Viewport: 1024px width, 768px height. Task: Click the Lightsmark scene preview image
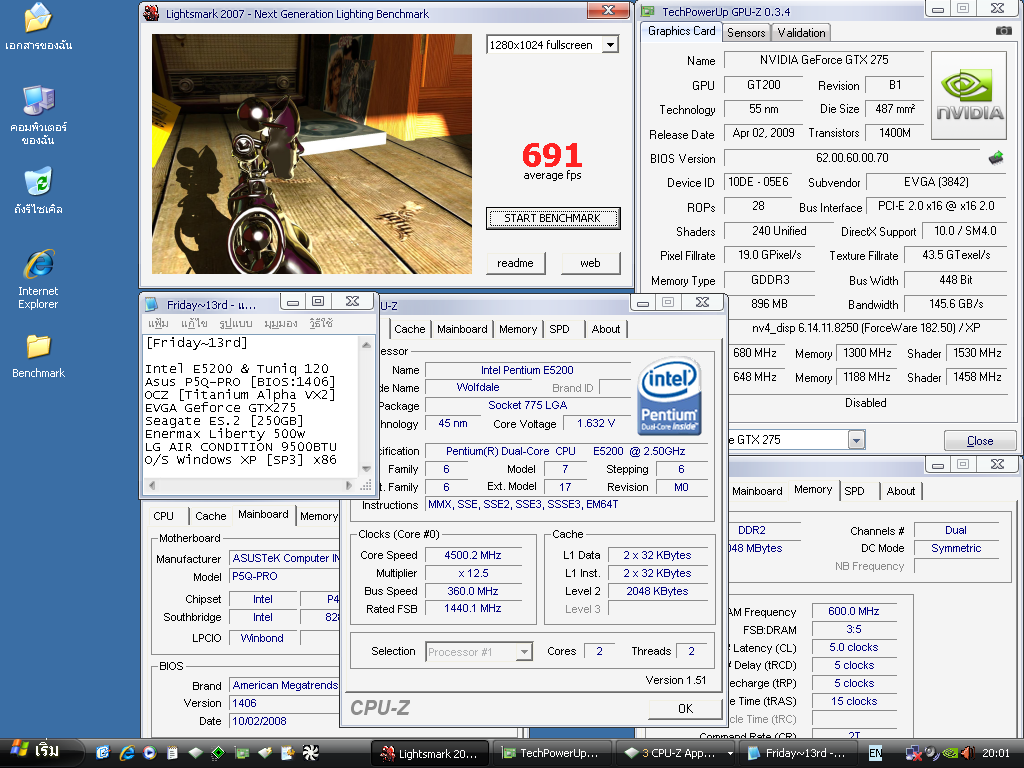coord(312,154)
